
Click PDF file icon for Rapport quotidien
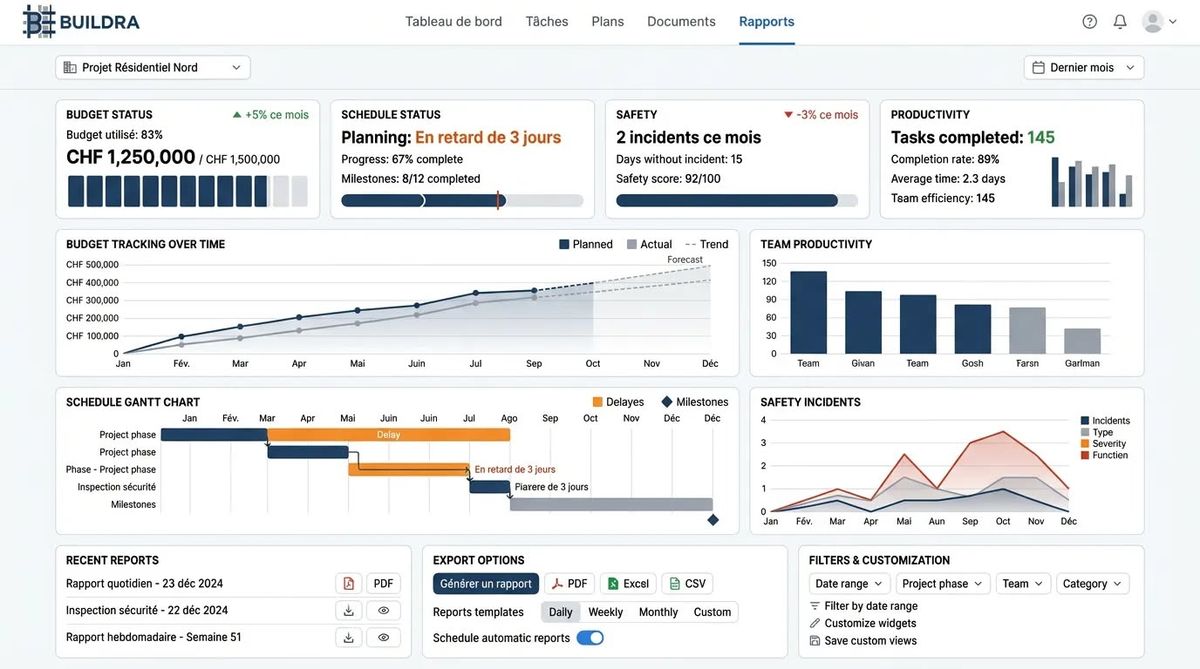tap(349, 584)
